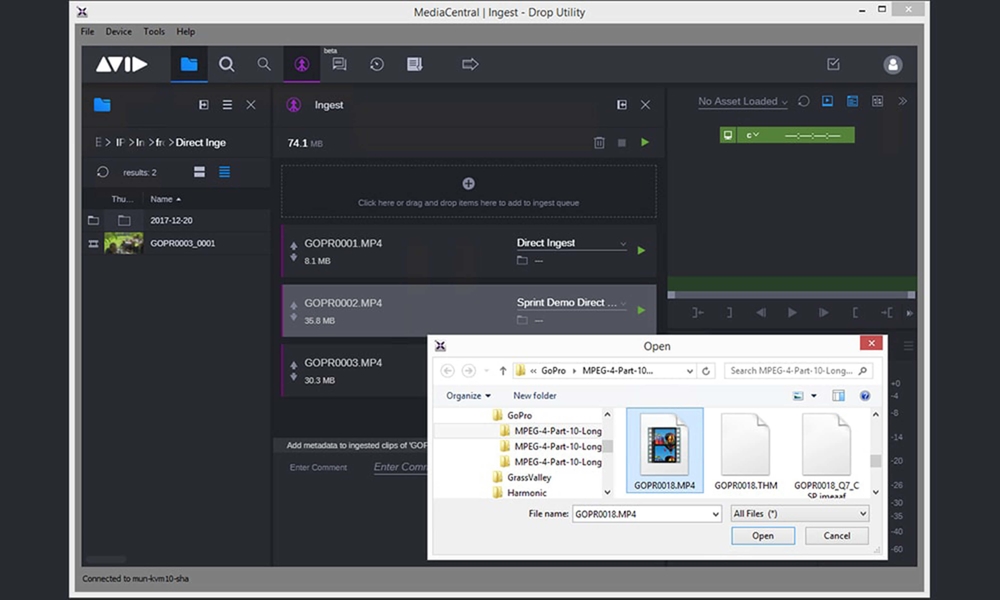Delete ingest queue with trash icon
1000x600 pixels.
(599, 143)
